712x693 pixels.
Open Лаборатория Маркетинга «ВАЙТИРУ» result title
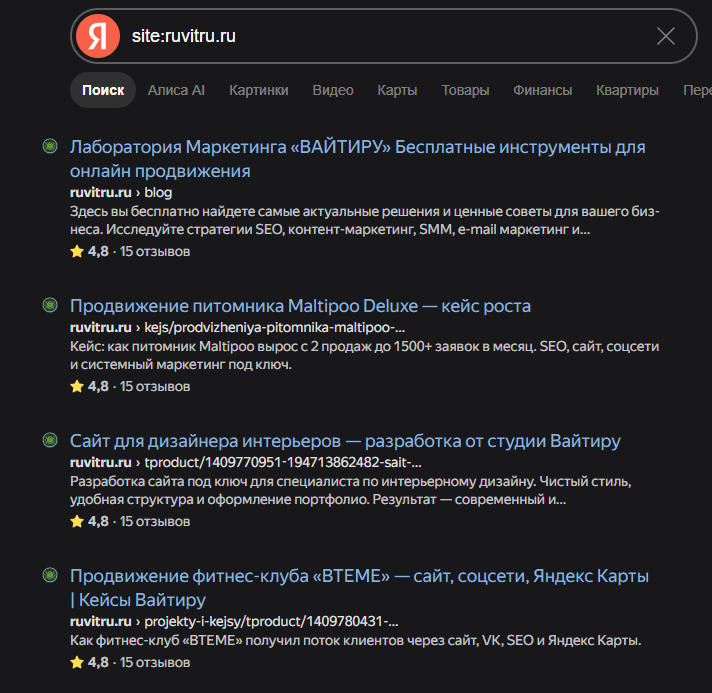(x=357, y=159)
